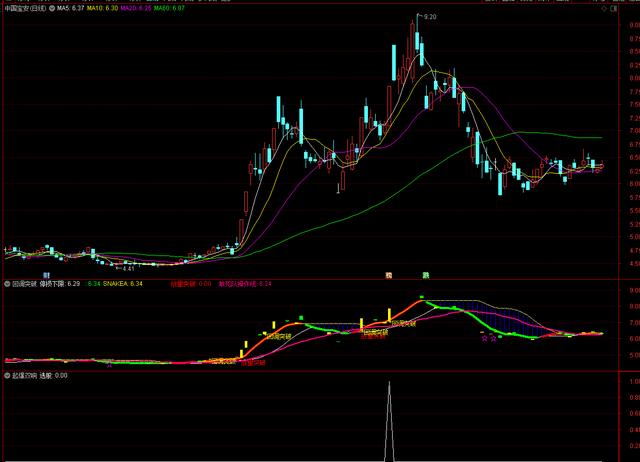
Task: Select the MA20 purple indicator label
Action: point(136,8)
